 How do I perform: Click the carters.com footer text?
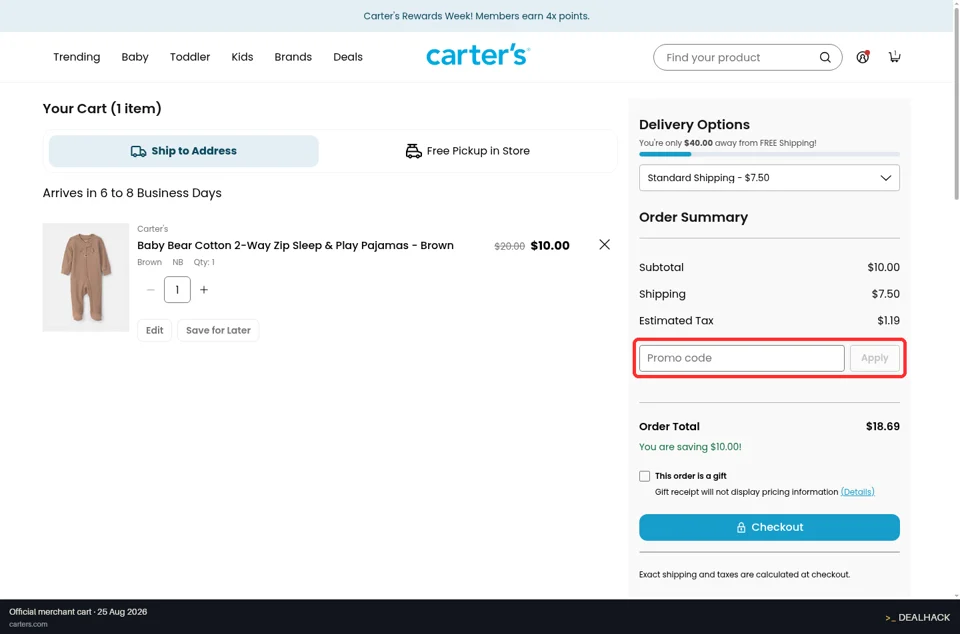[x=28, y=624]
